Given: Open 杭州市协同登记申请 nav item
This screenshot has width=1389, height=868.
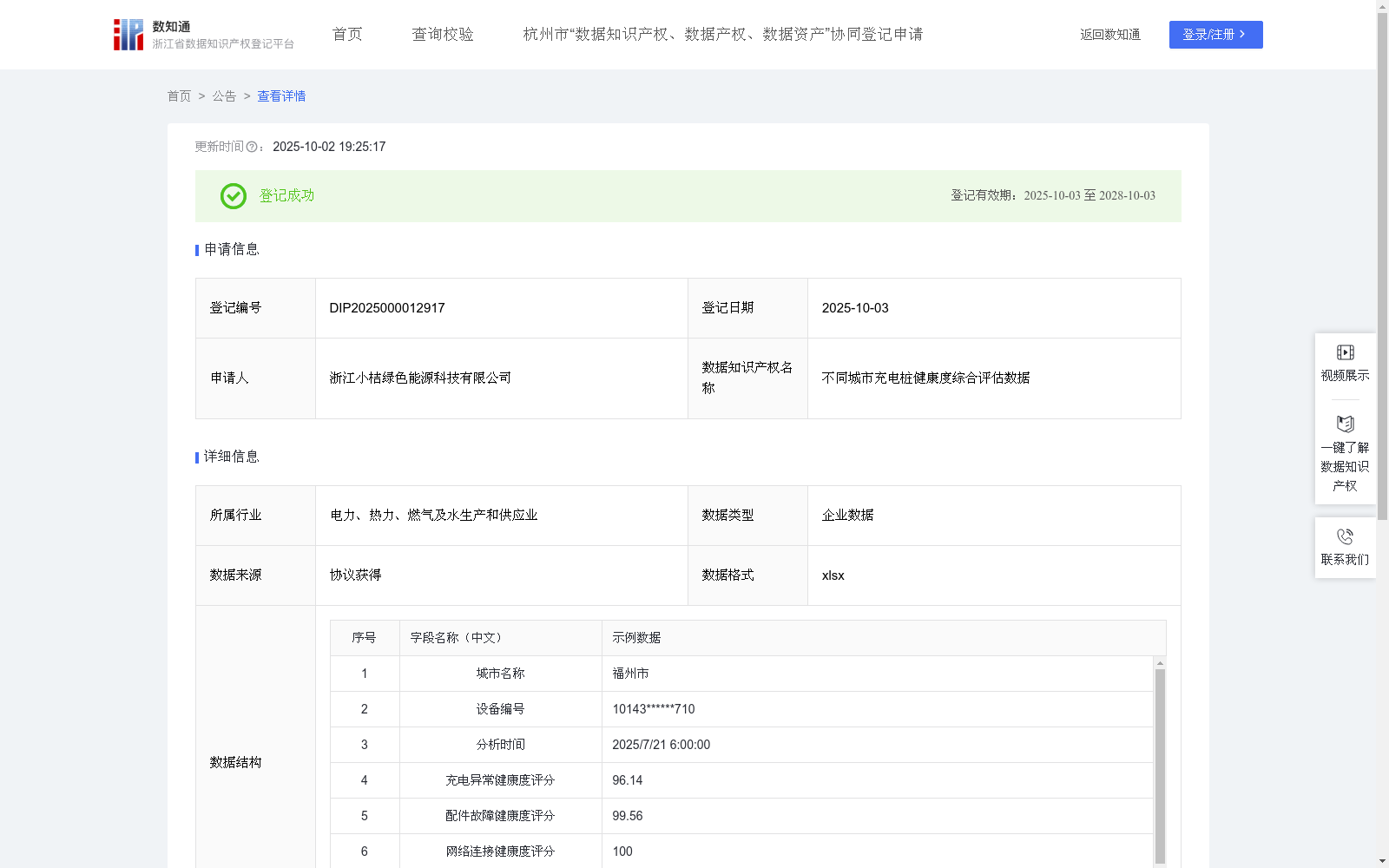Looking at the screenshot, I should pyautogui.click(x=723, y=35).
